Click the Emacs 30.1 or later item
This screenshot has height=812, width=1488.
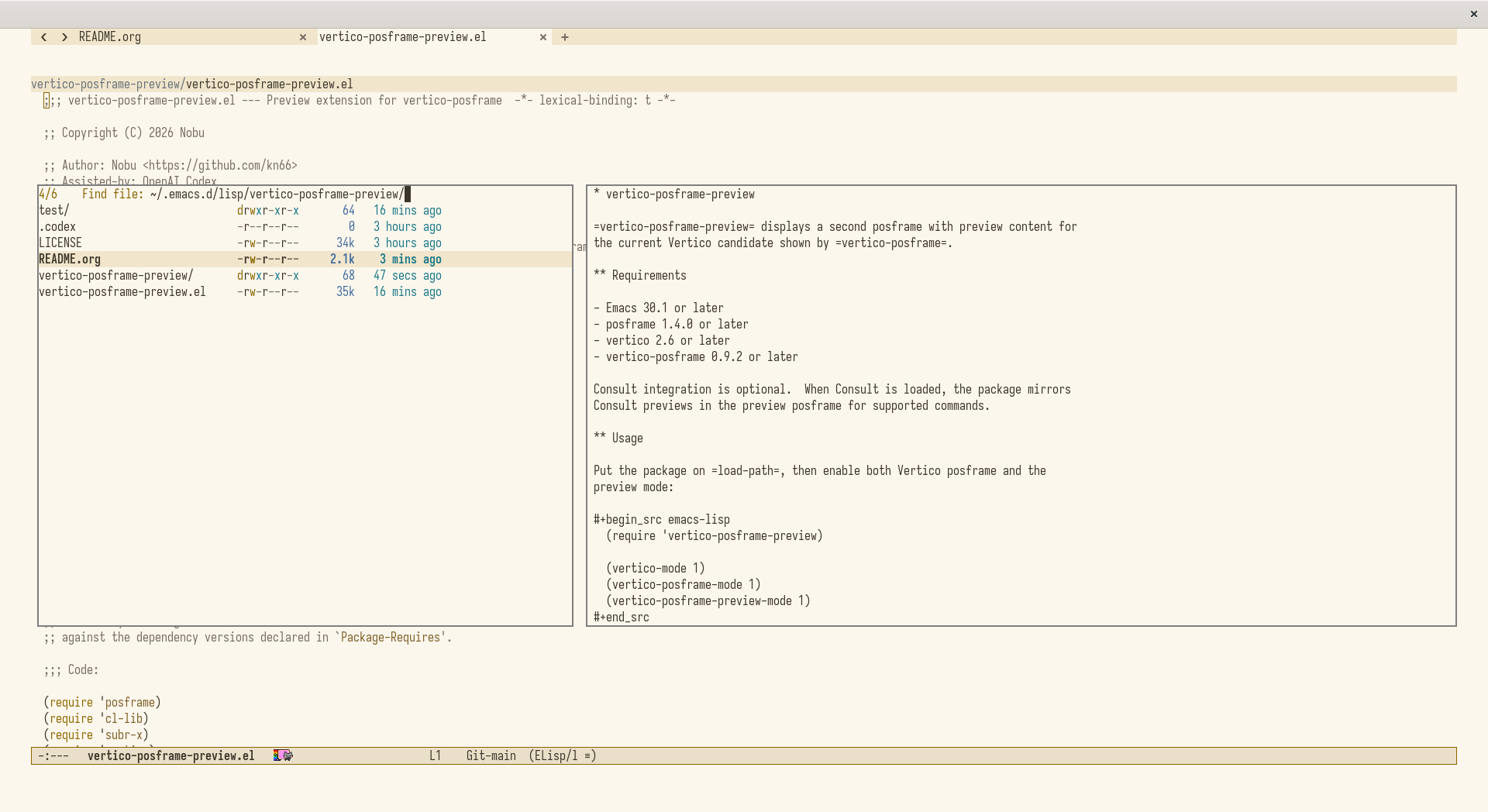pyautogui.click(x=659, y=308)
